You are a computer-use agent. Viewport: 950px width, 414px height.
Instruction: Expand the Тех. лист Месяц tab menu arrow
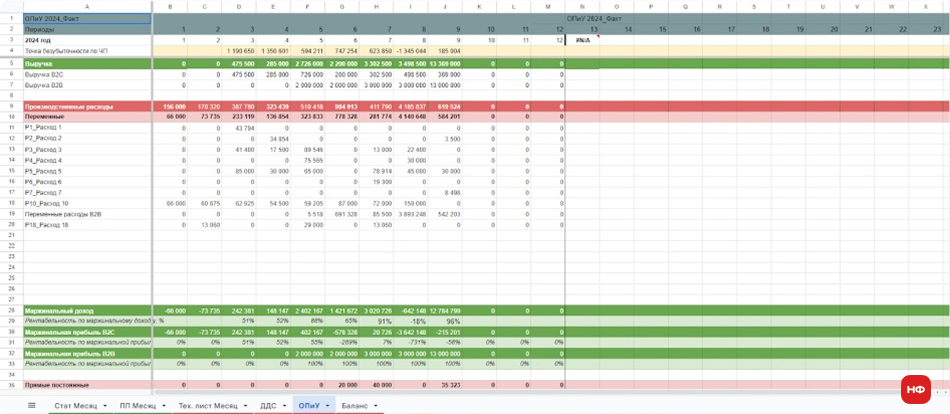[244, 405]
